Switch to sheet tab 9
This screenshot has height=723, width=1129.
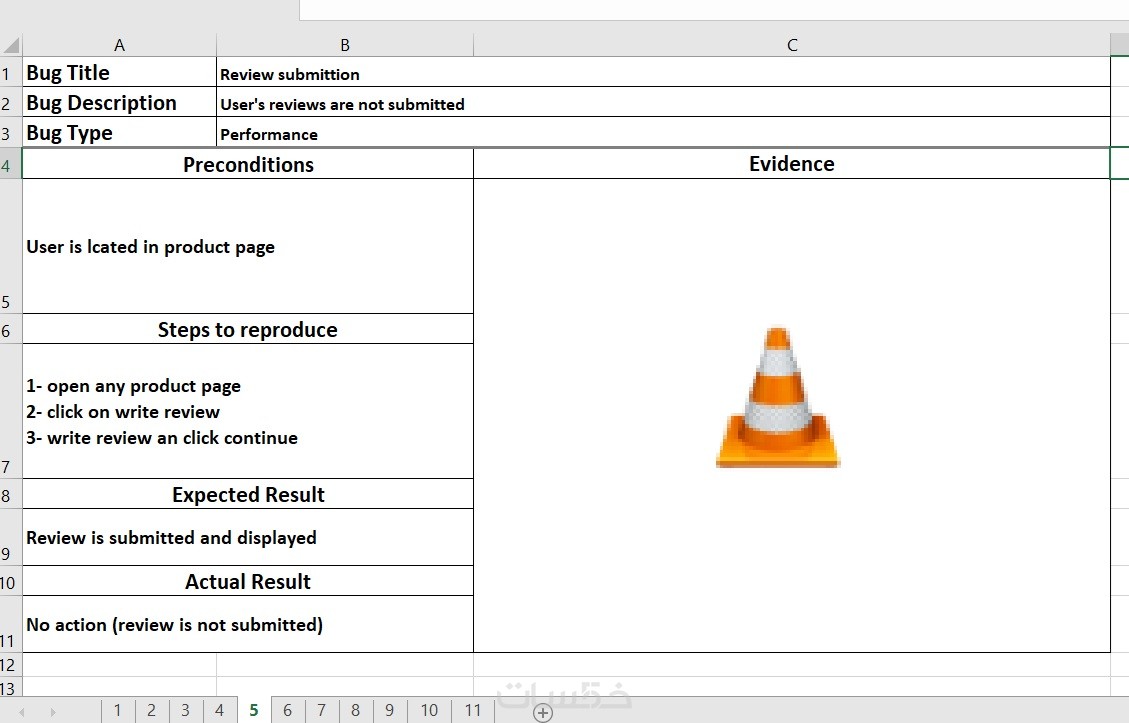389,711
